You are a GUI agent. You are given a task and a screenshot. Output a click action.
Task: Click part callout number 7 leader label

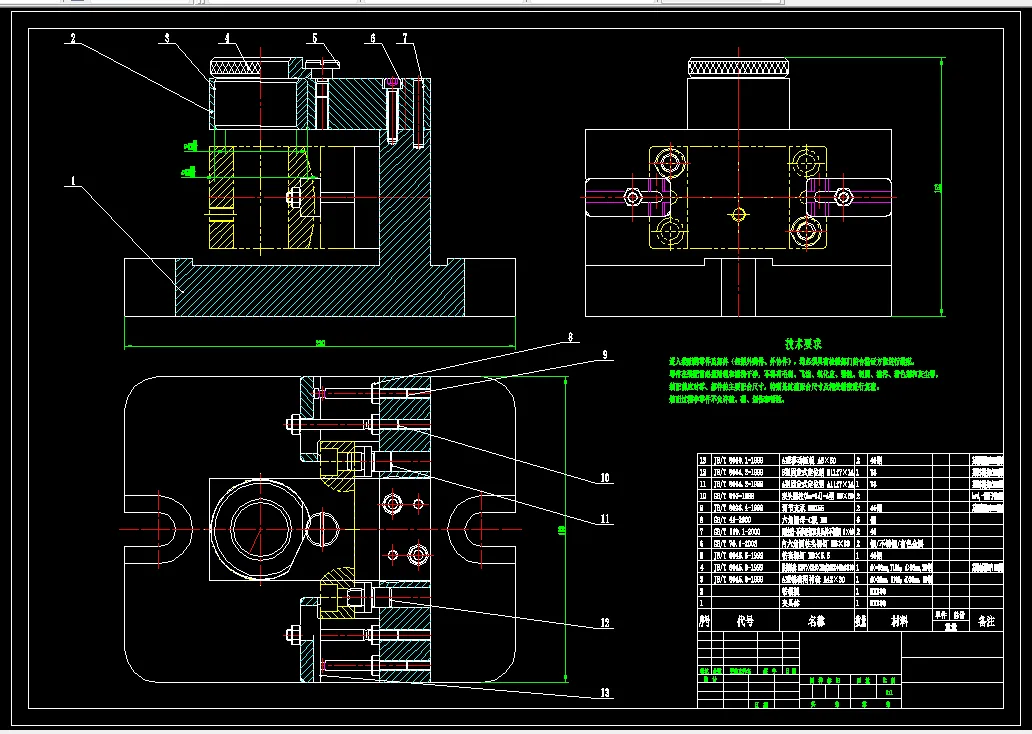pos(405,38)
